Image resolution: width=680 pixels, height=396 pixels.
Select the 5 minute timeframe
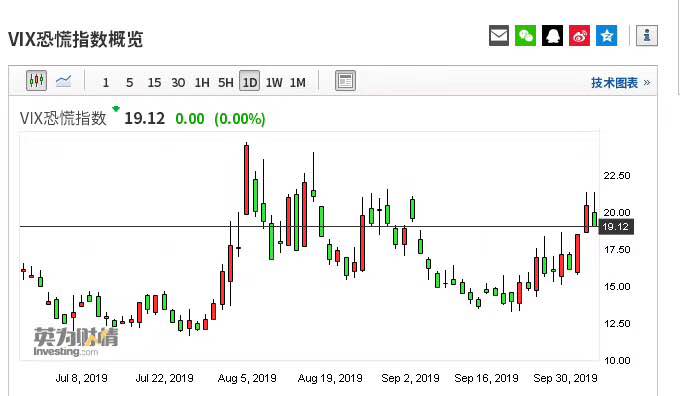129,82
